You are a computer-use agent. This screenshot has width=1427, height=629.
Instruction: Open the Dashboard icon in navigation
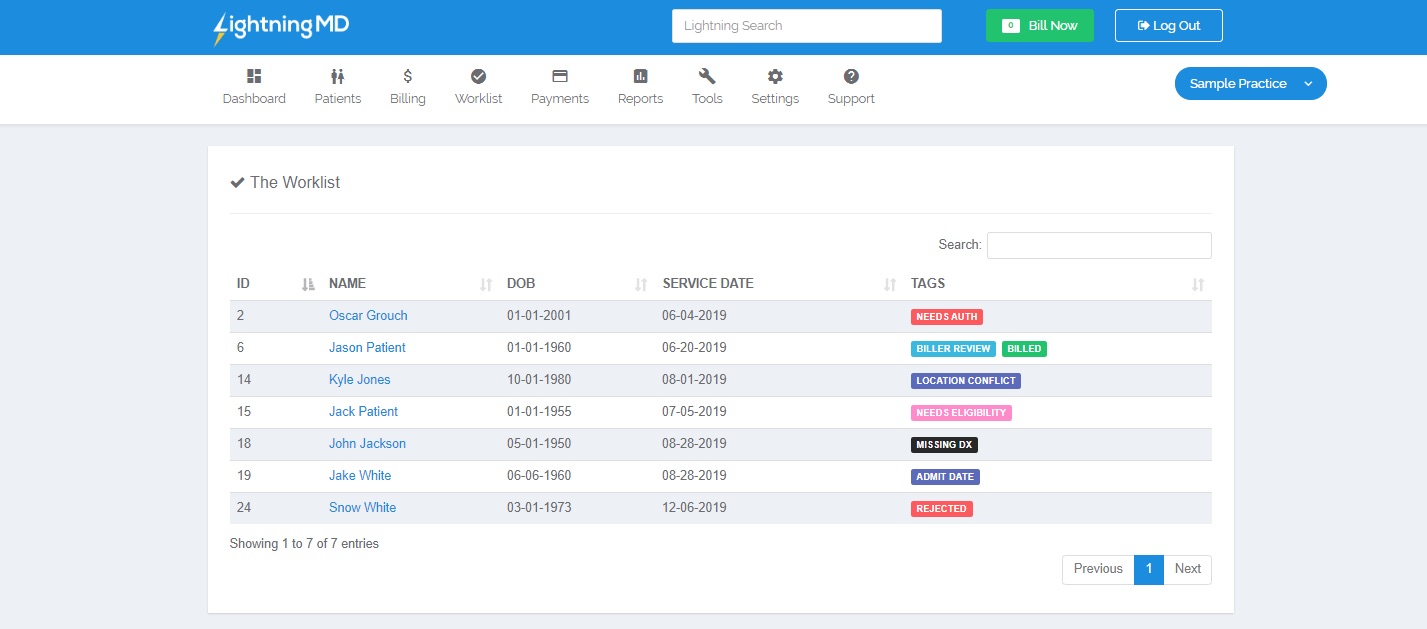(254, 74)
